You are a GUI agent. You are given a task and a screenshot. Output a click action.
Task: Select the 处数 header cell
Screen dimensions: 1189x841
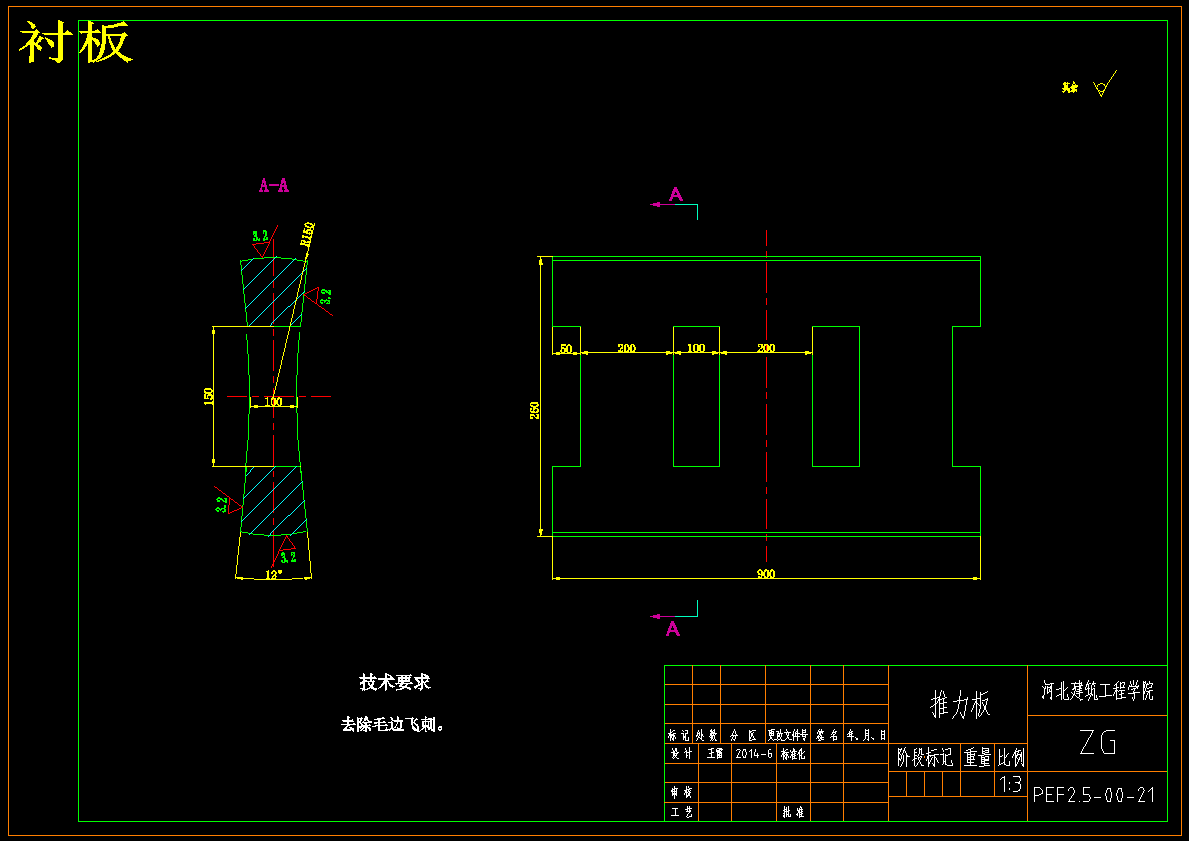[707, 735]
